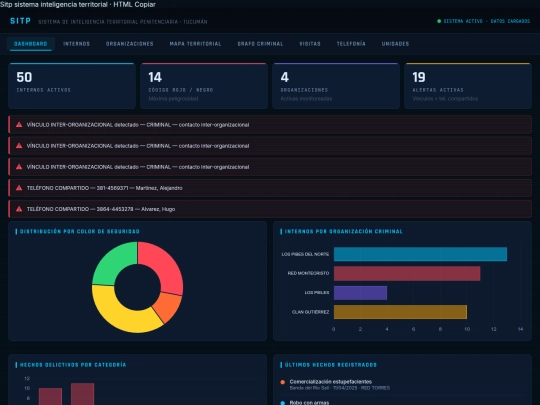Open the Telefonía tab
Screen dimensions: 540x405
tap(351, 44)
